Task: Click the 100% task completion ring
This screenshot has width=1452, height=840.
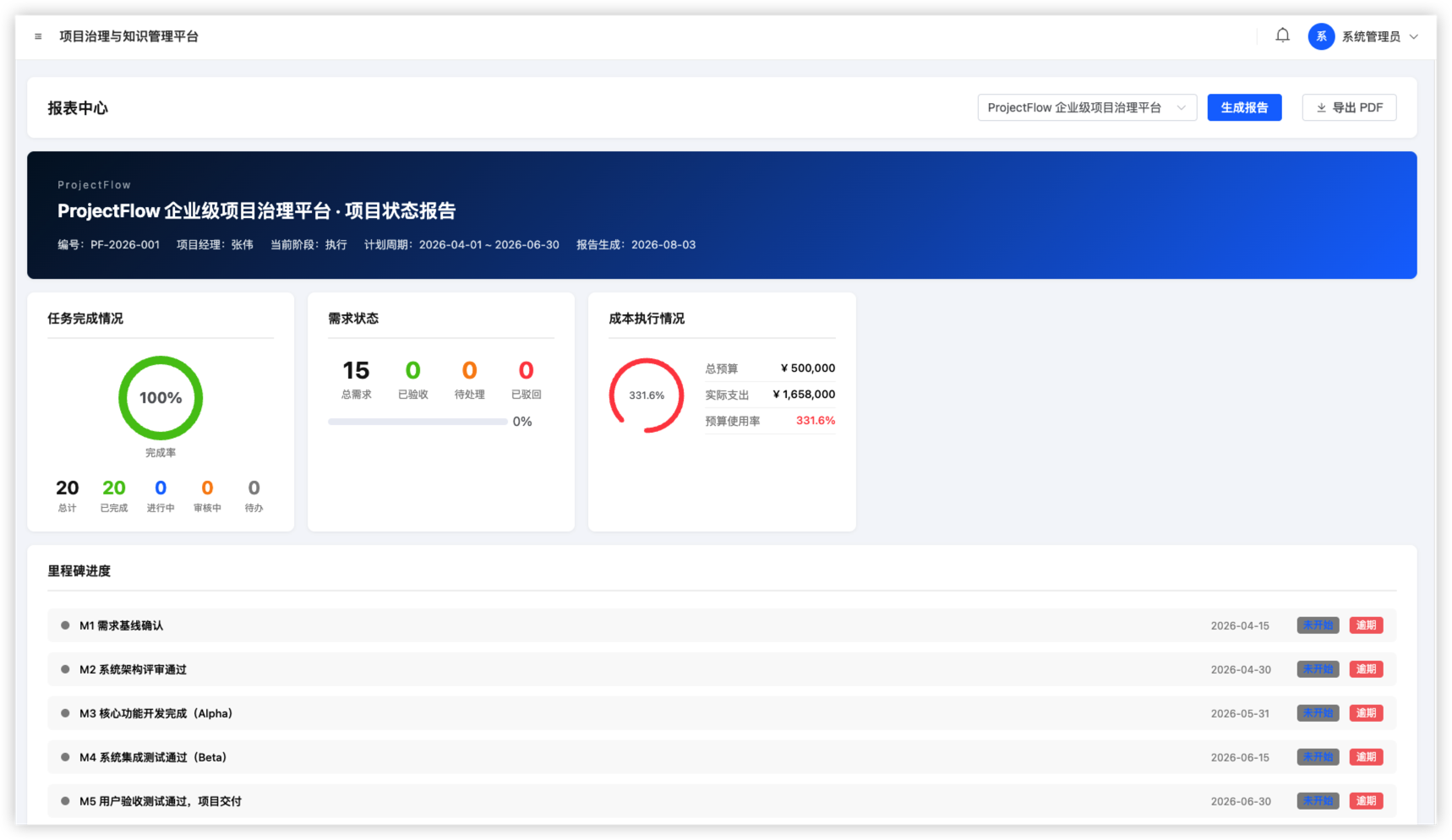Action: [x=161, y=398]
